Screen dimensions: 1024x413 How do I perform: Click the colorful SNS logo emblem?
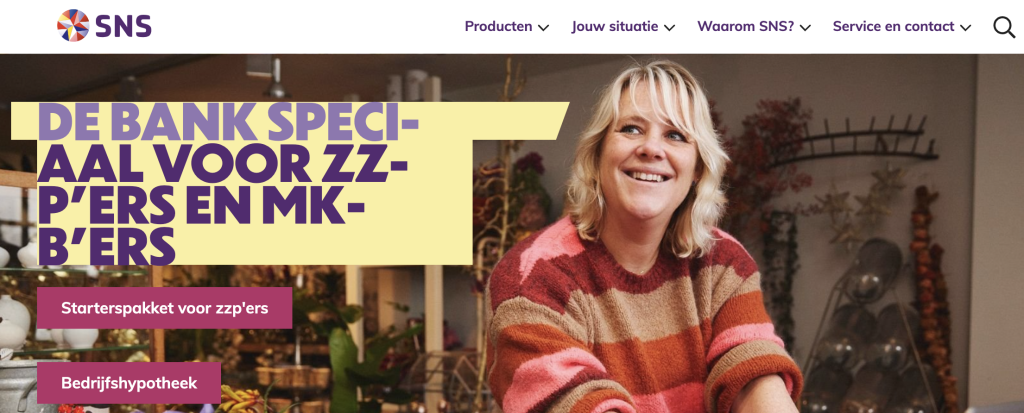(73, 25)
